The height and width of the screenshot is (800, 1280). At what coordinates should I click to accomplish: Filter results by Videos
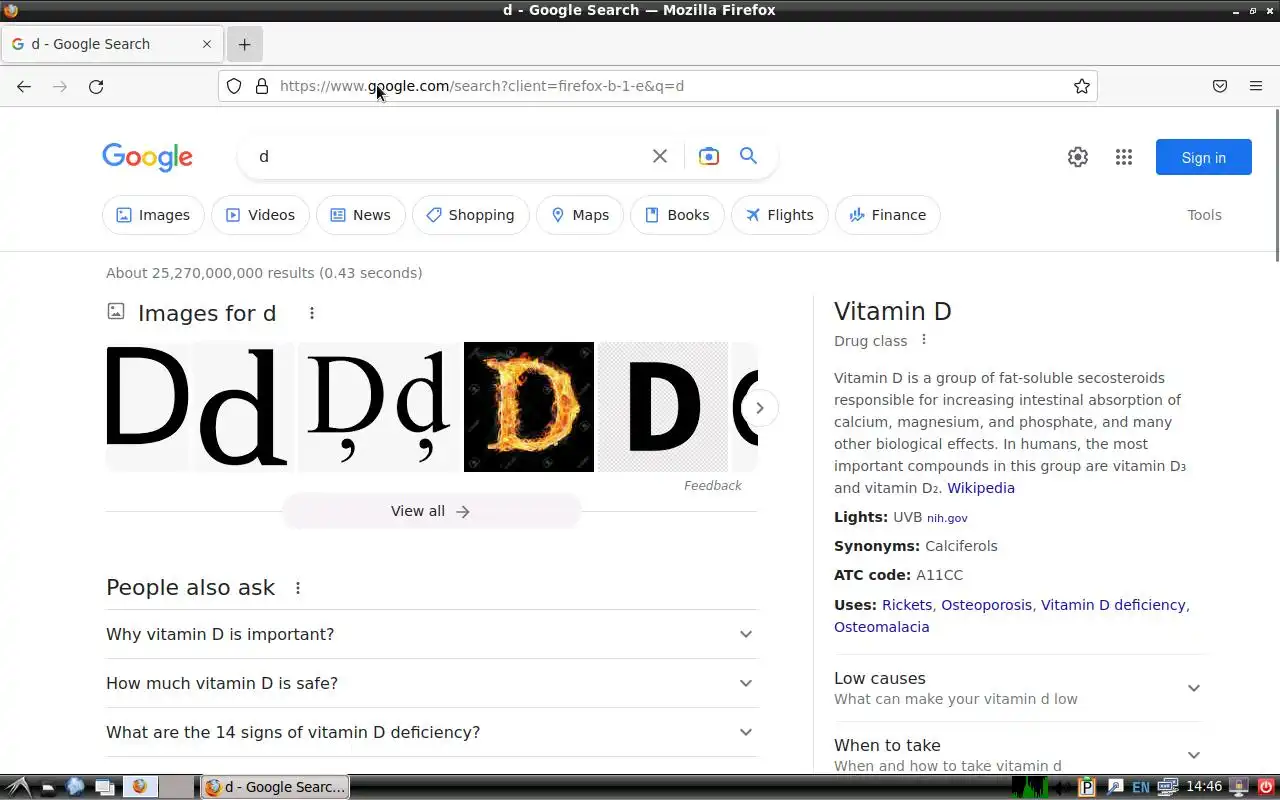(x=260, y=215)
